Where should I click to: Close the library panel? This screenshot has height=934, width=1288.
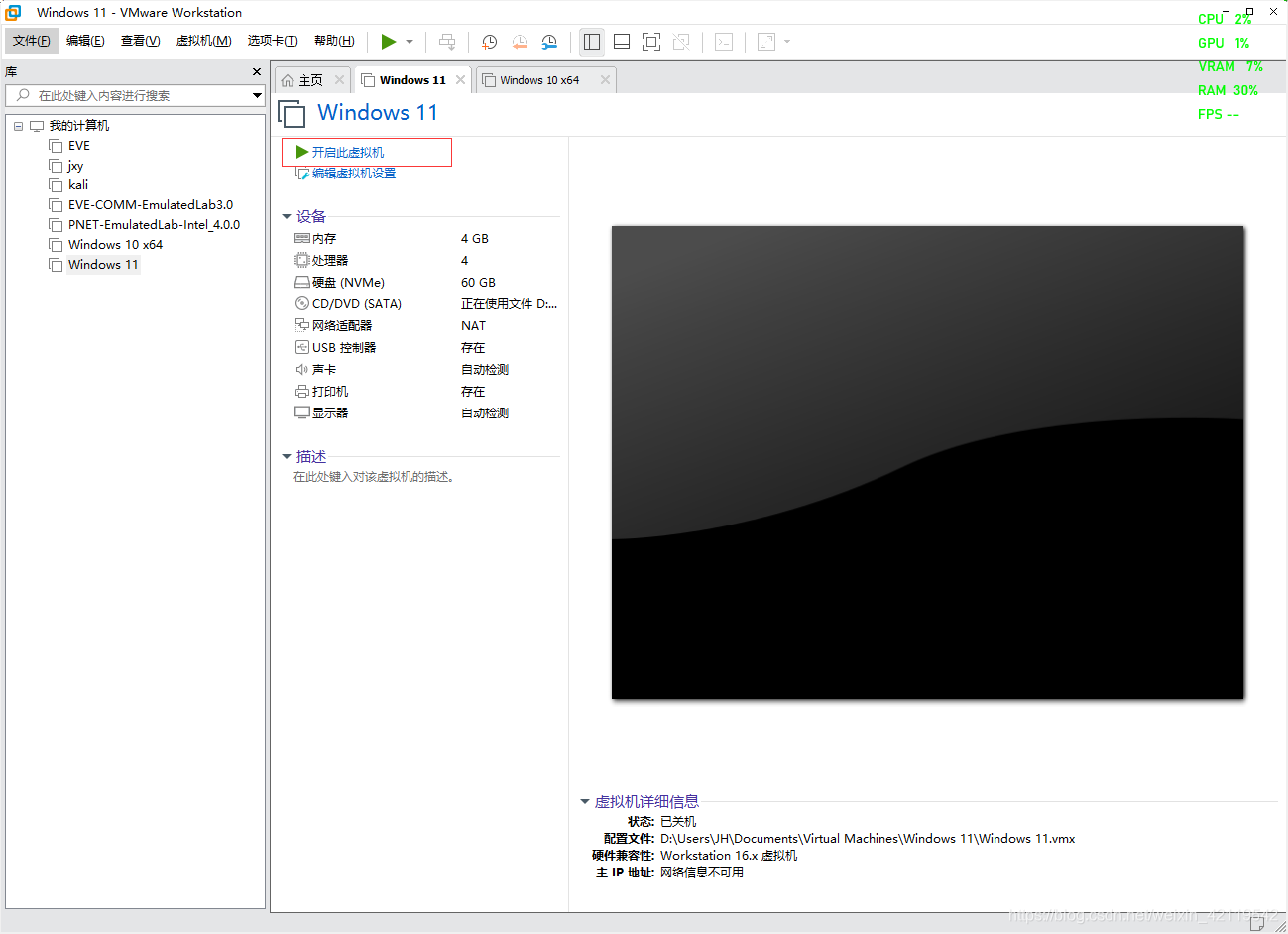pyautogui.click(x=257, y=72)
